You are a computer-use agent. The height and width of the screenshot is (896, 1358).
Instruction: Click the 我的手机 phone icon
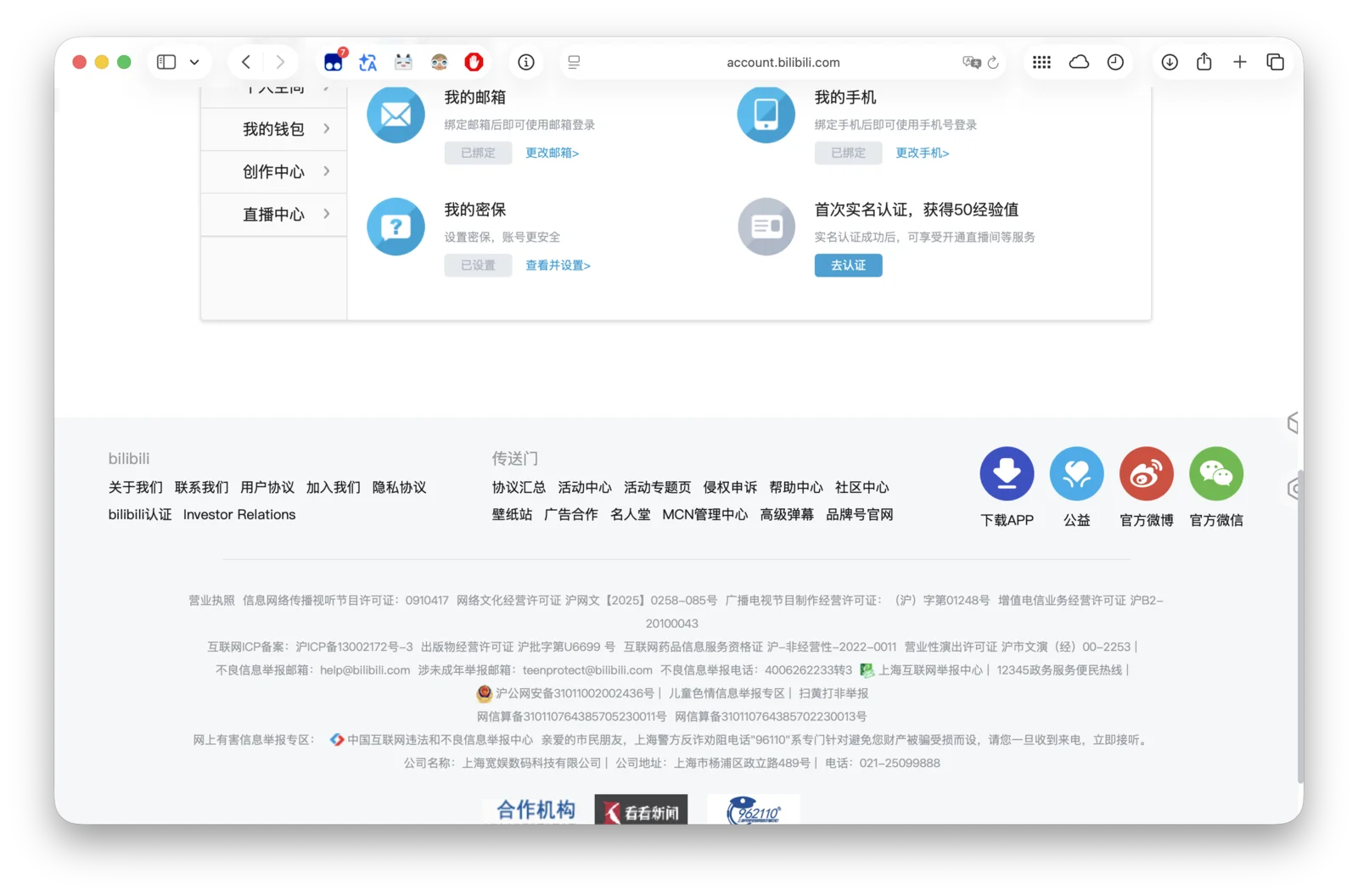click(x=766, y=114)
